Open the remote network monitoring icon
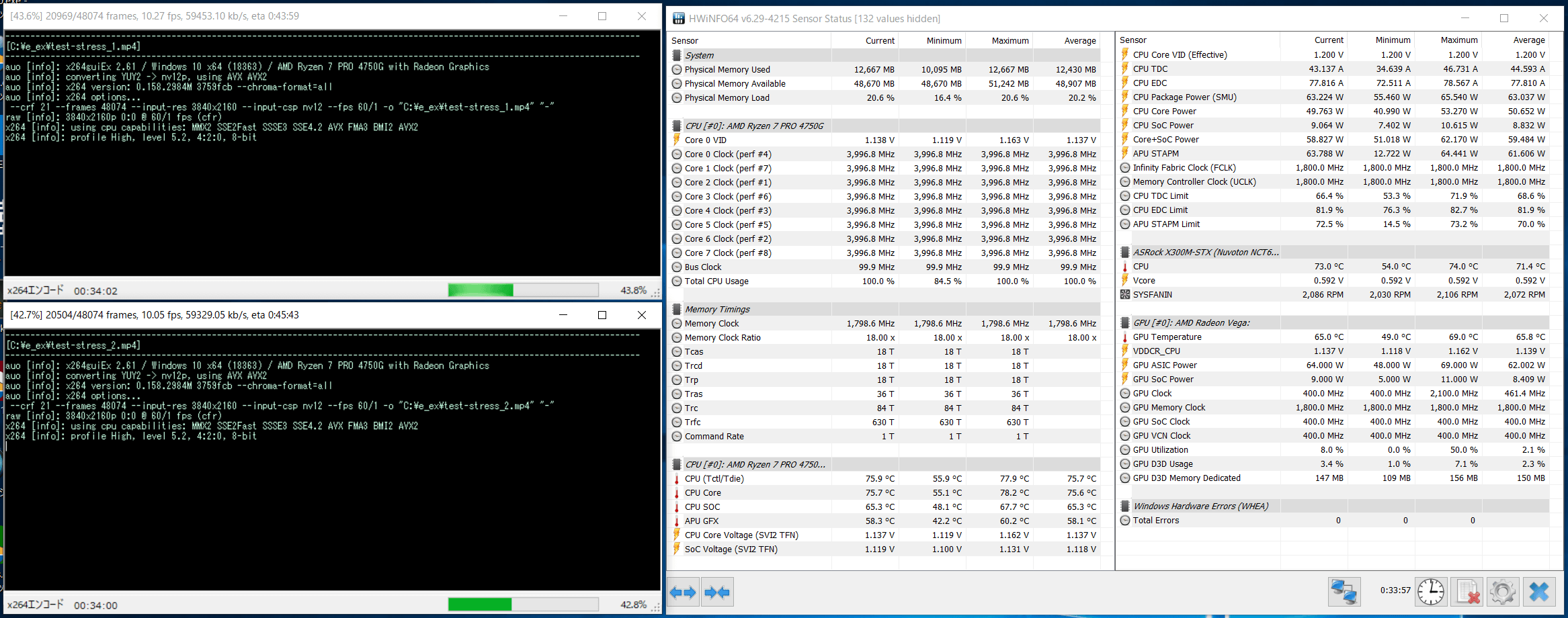The image size is (1568, 618). (x=1344, y=592)
